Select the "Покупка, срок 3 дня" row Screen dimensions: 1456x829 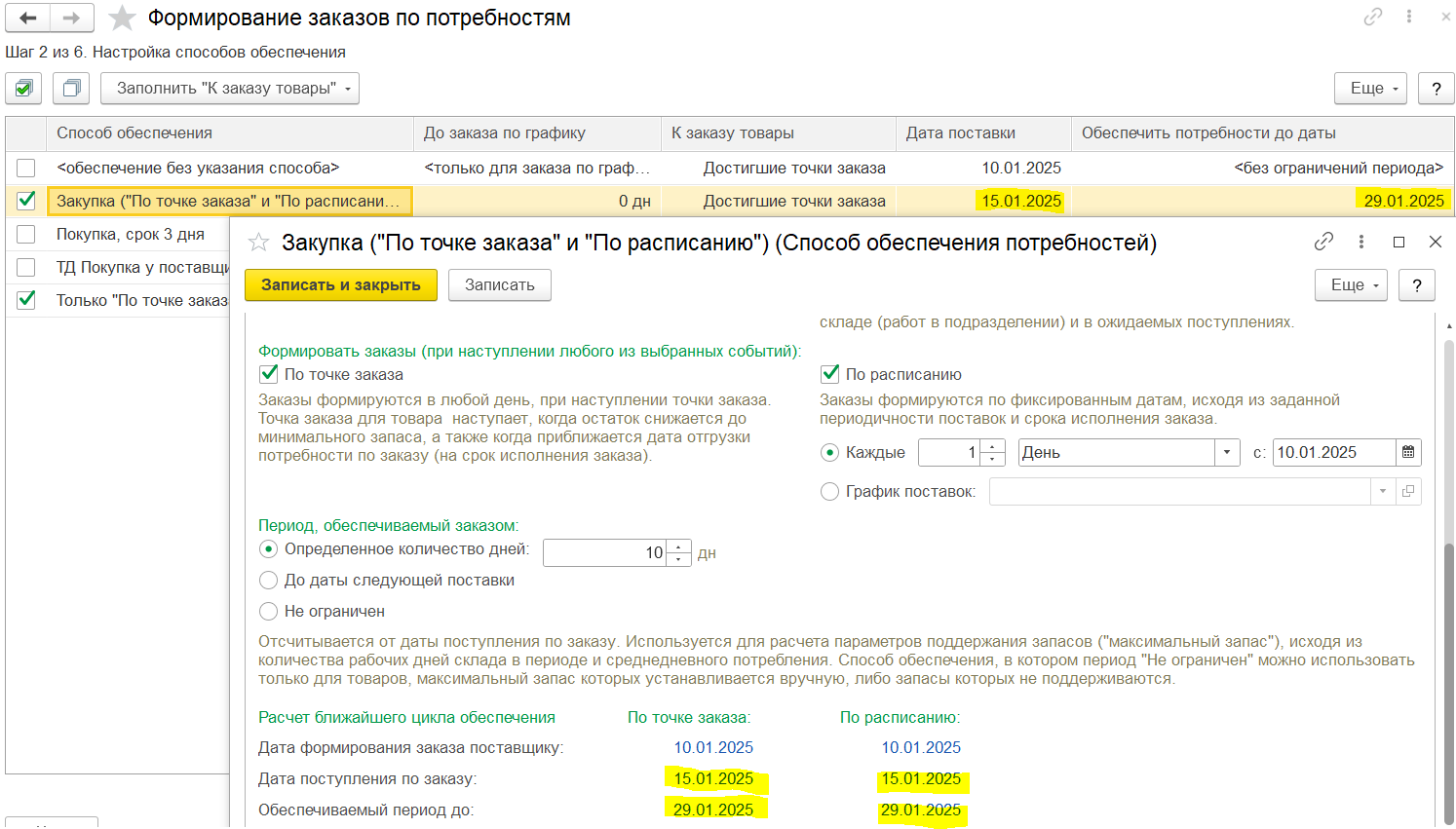[x=131, y=234]
